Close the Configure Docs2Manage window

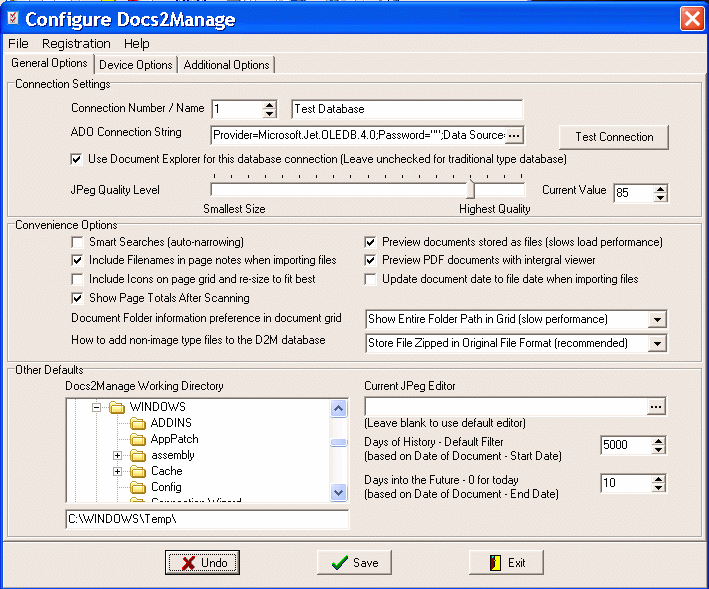tap(692, 19)
